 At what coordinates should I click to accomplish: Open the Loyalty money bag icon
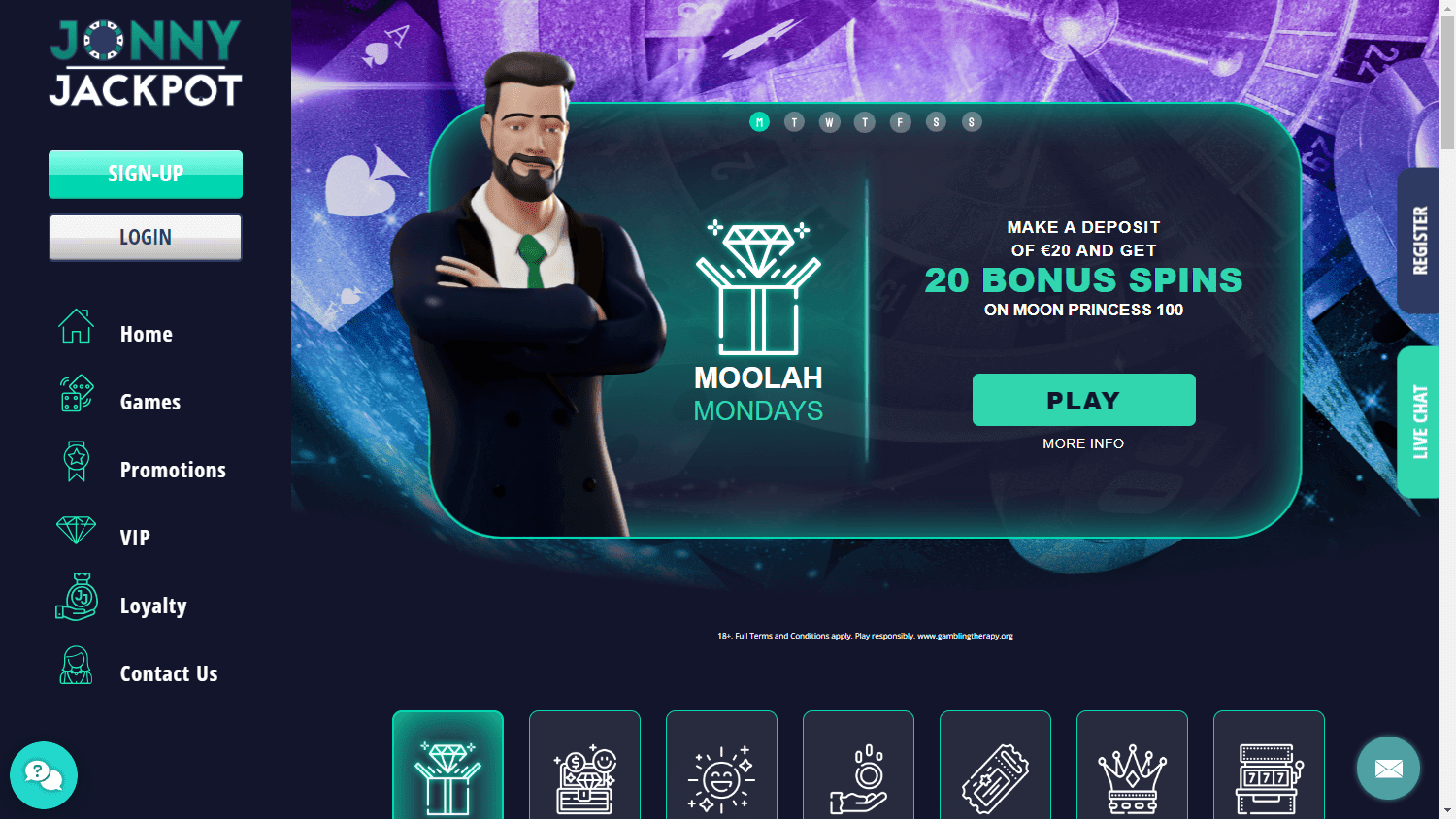pos(76,596)
